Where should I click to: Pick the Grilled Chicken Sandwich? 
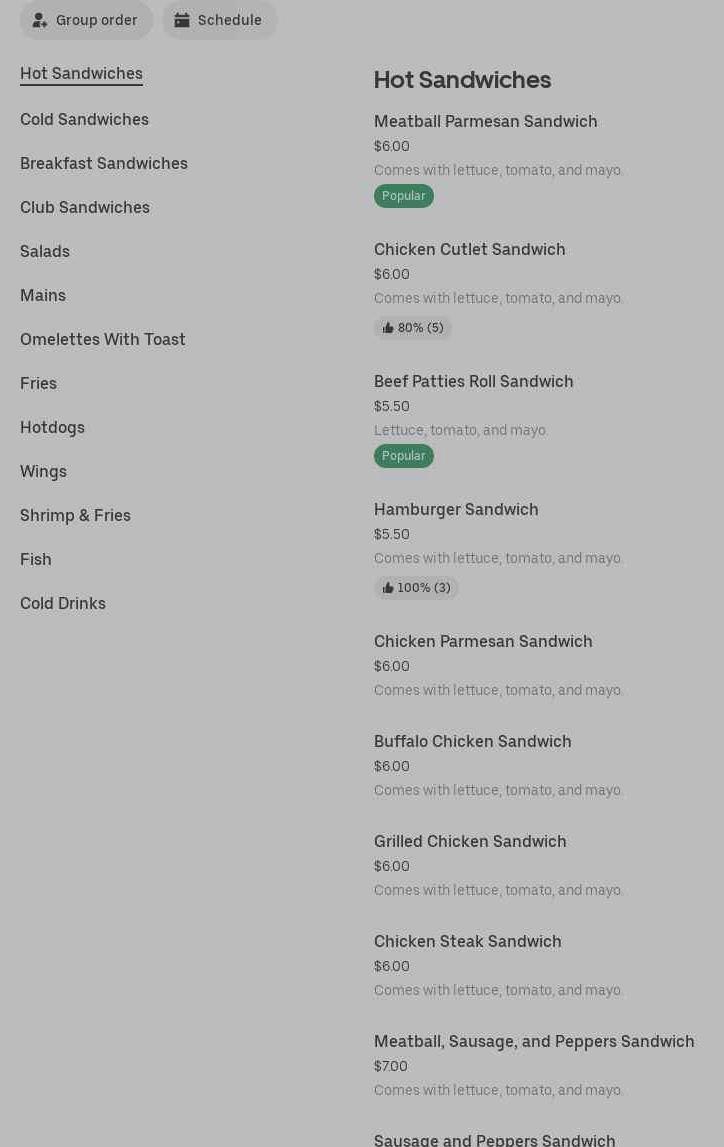point(470,841)
